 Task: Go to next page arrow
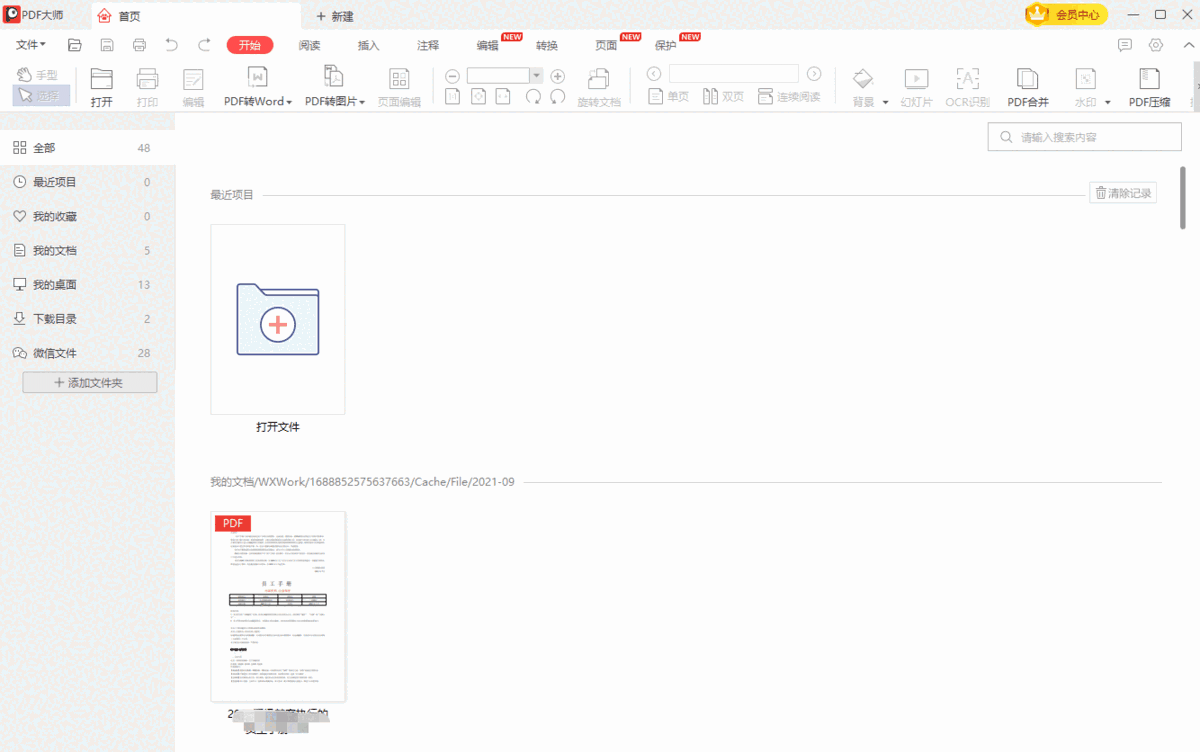[814, 74]
